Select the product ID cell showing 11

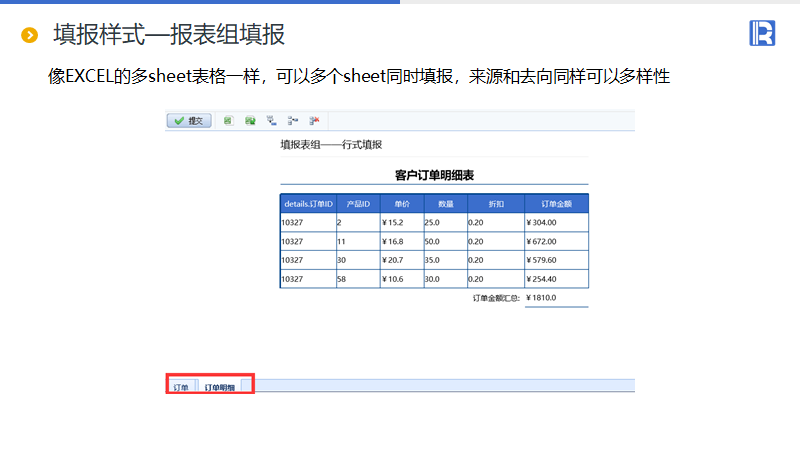tap(358, 241)
